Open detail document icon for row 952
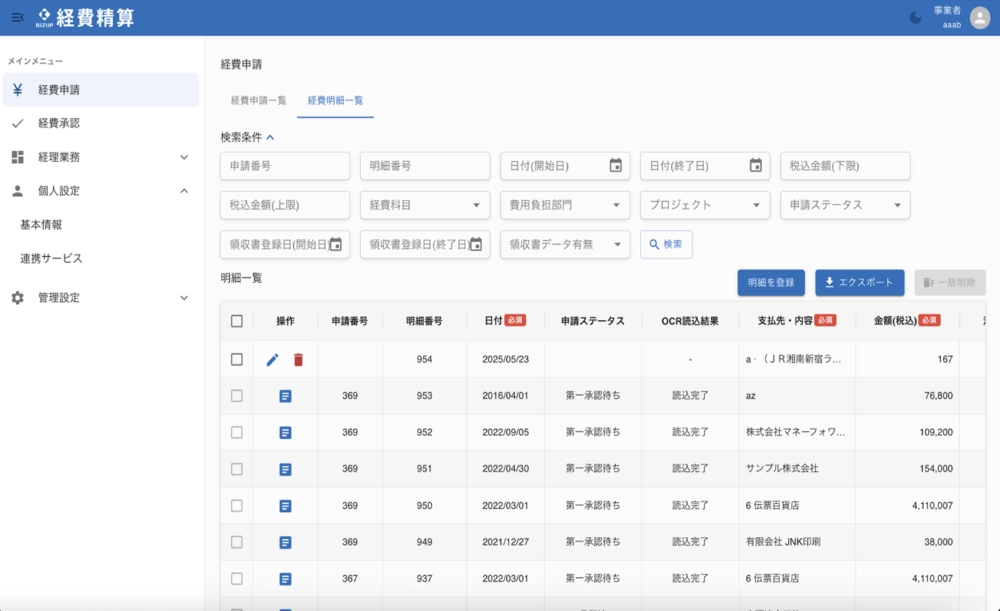 [285, 432]
